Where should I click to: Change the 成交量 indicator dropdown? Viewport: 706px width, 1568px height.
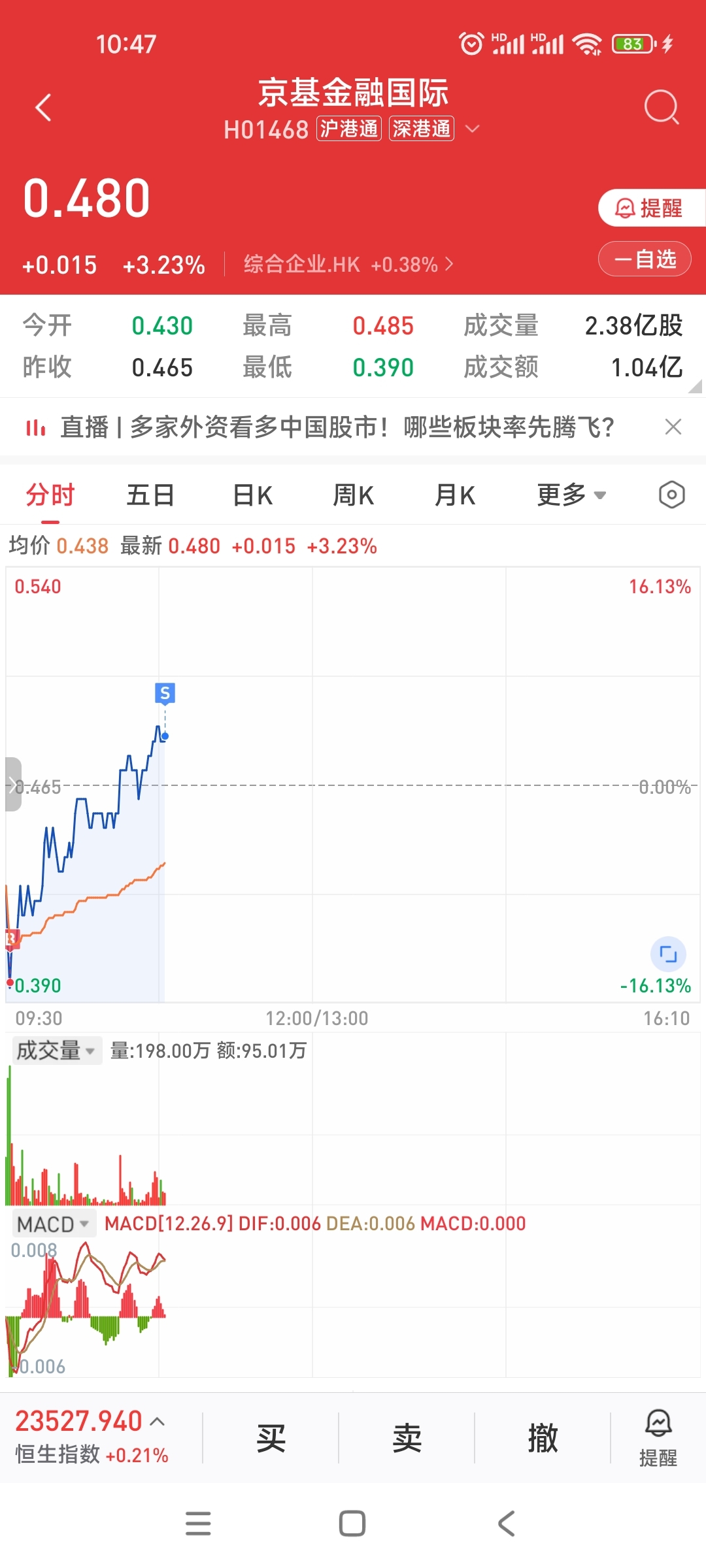[x=57, y=1051]
